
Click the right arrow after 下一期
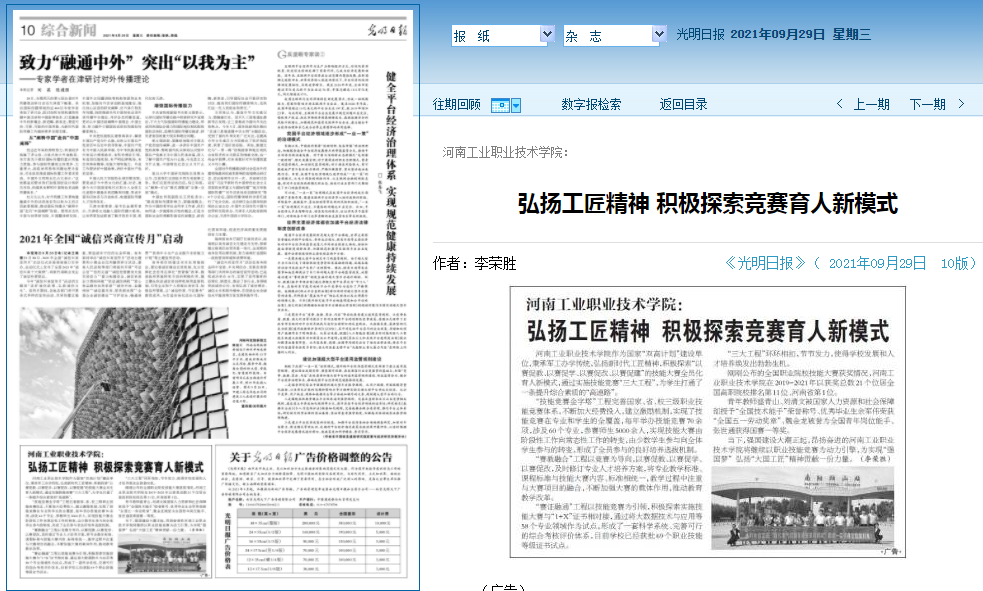coord(961,104)
